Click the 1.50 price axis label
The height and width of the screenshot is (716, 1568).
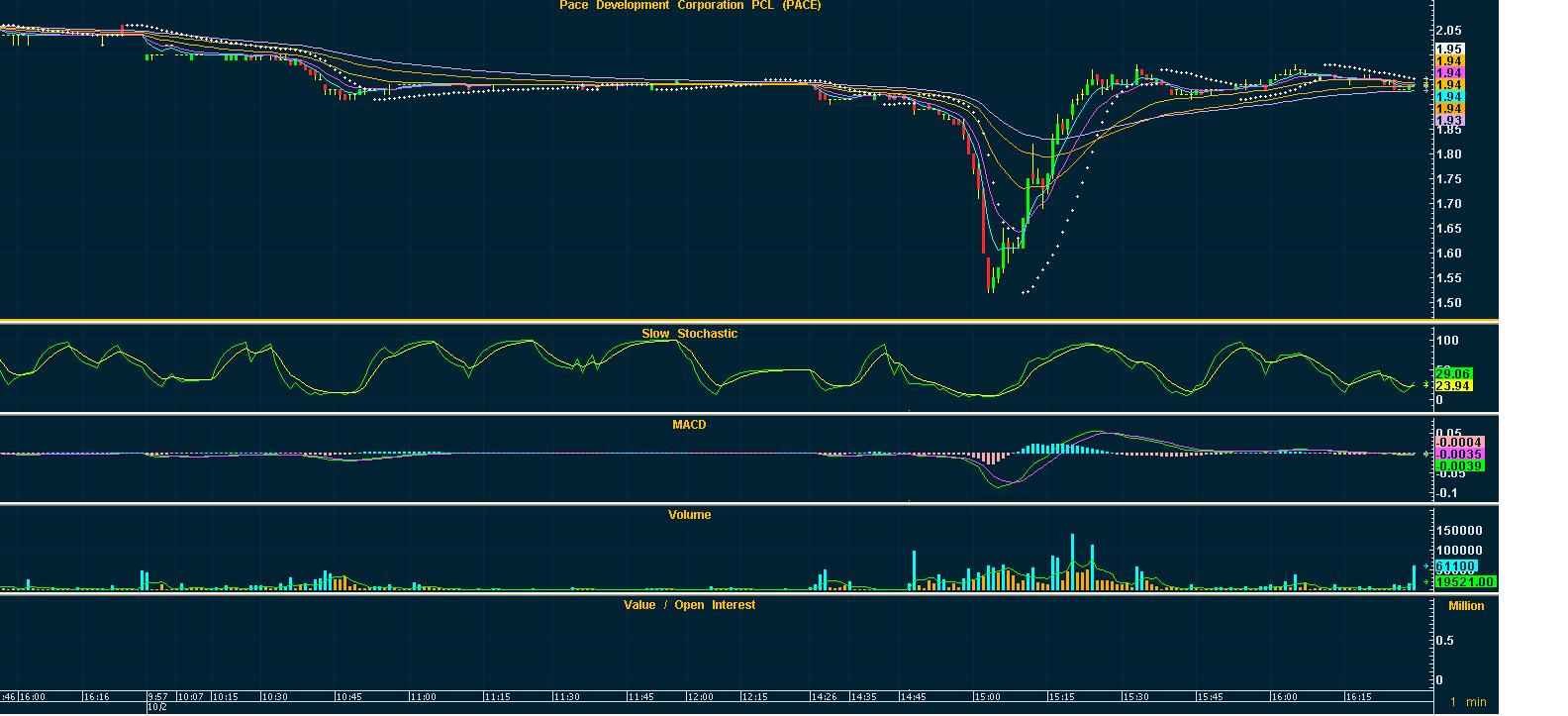click(x=1448, y=304)
